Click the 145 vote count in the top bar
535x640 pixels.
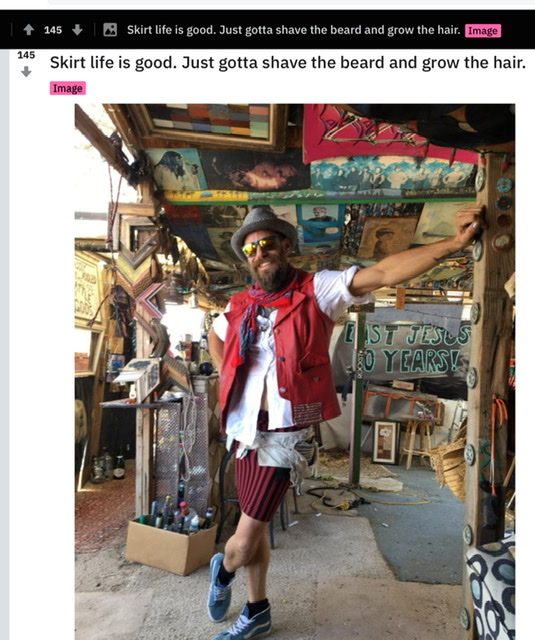click(53, 30)
